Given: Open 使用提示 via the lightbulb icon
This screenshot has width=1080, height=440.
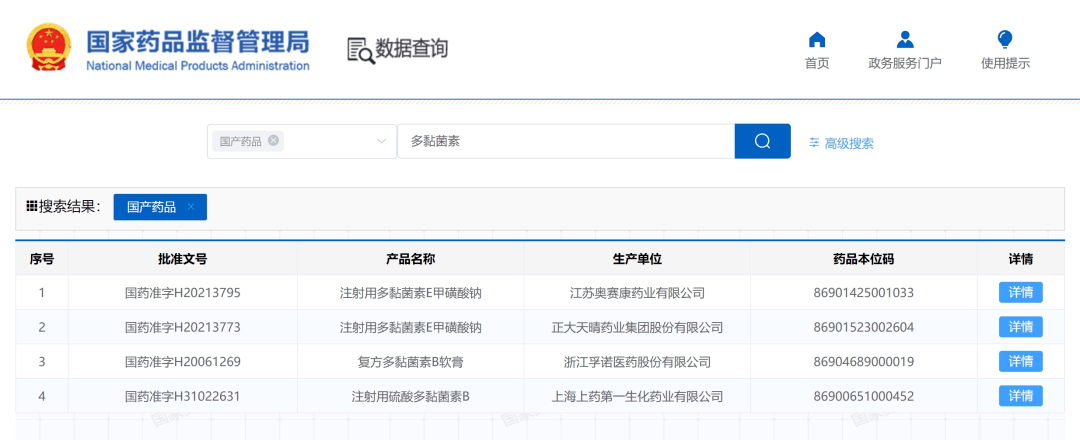Looking at the screenshot, I should pos(1005,39).
